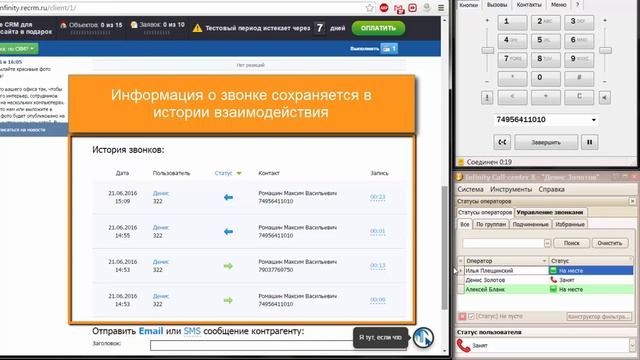This screenshot has width=640, height=360.
Task: Click the speaker icon in softphone
Action: (605, 98)
